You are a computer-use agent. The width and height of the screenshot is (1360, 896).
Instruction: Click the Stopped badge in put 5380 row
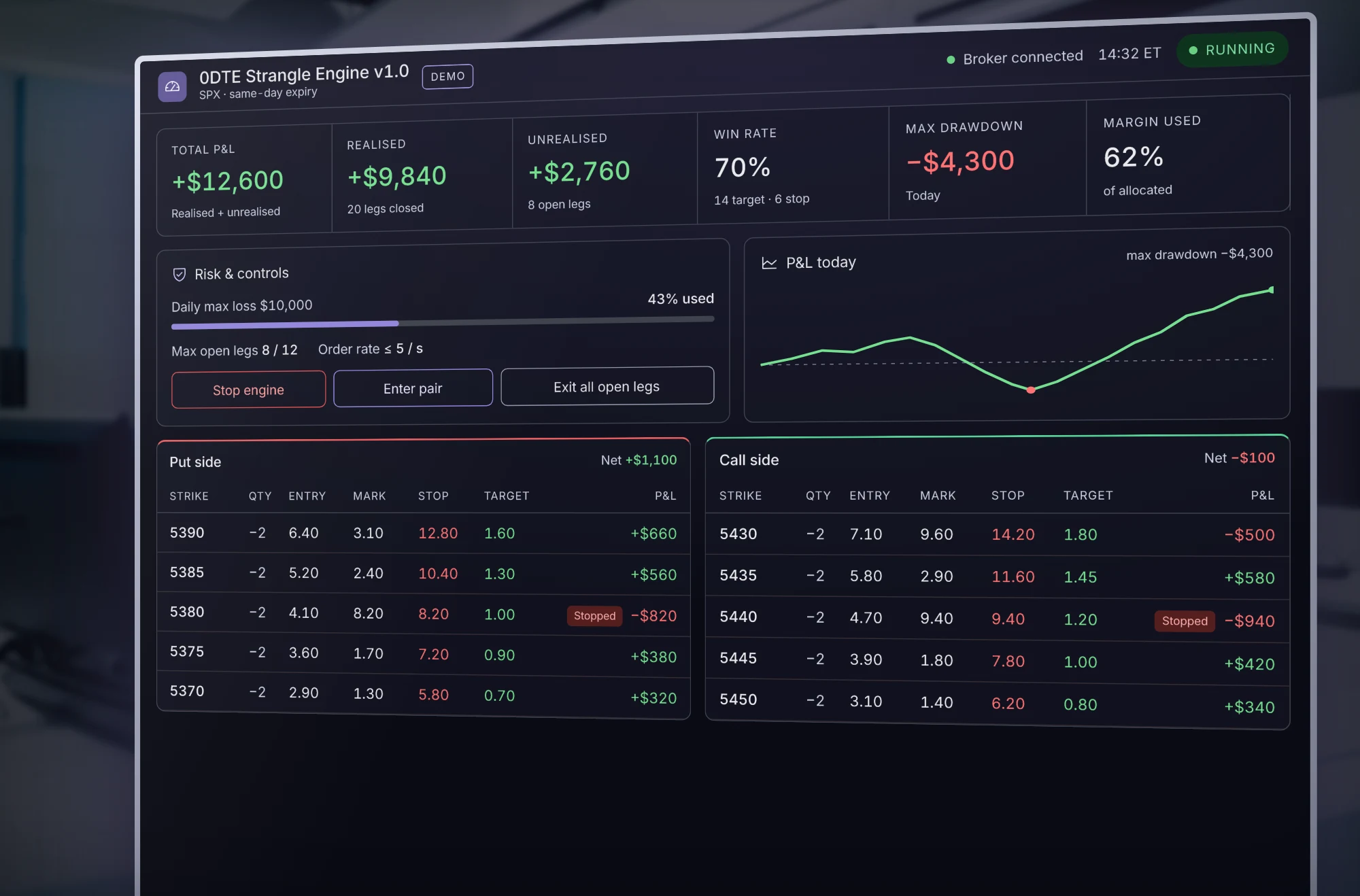[x=594, y=616]
